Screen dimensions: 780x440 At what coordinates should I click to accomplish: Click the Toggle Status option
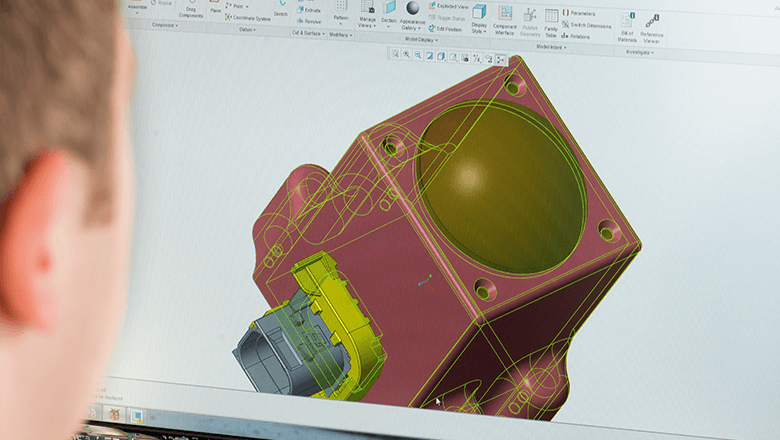pos(447,17)
